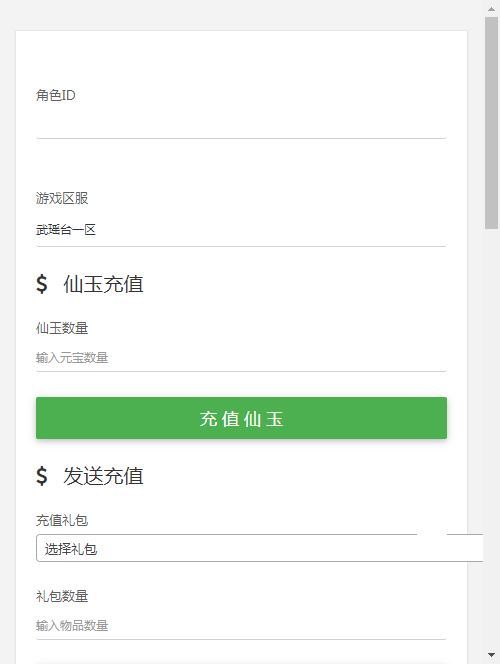
Task: Click the scrollbar down arrow
Action: (x=492, y=655)
